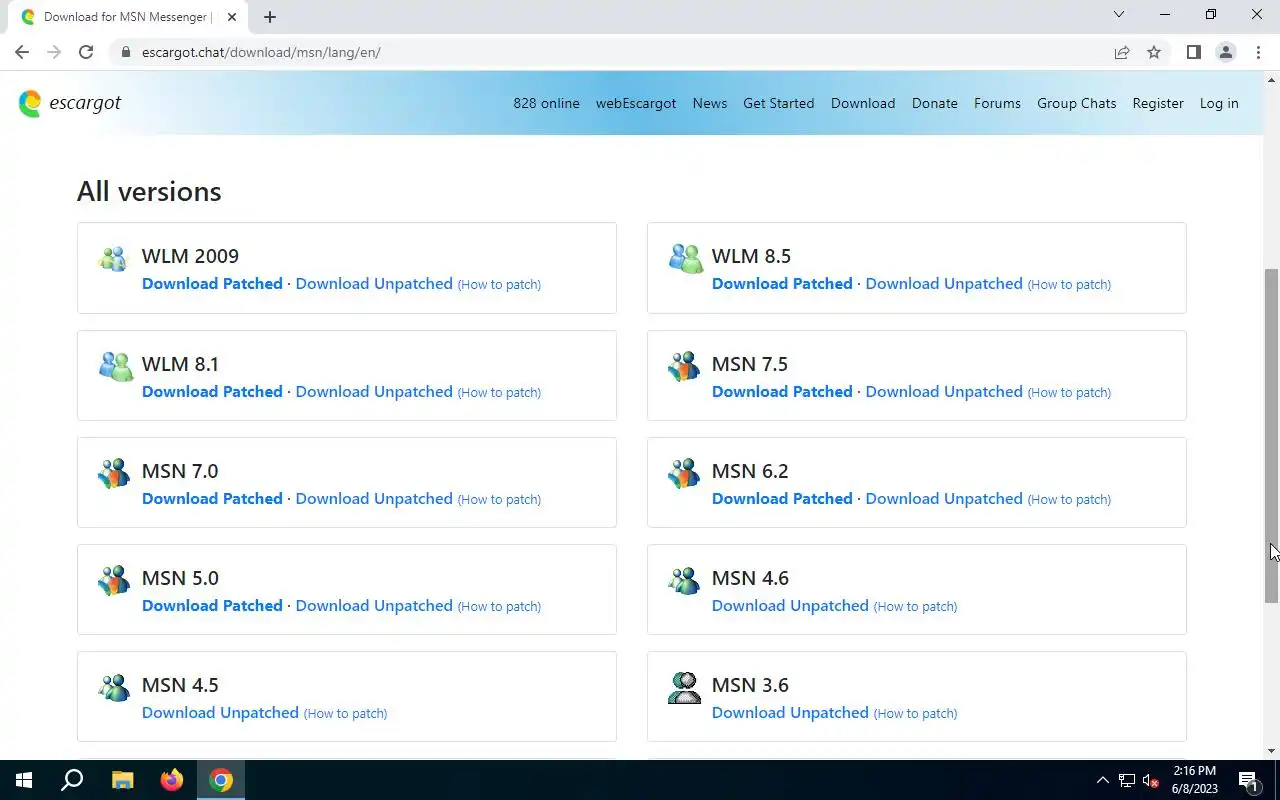1280x800 pixels.
Task: Open the Windows Start menu
Action: 24,780
